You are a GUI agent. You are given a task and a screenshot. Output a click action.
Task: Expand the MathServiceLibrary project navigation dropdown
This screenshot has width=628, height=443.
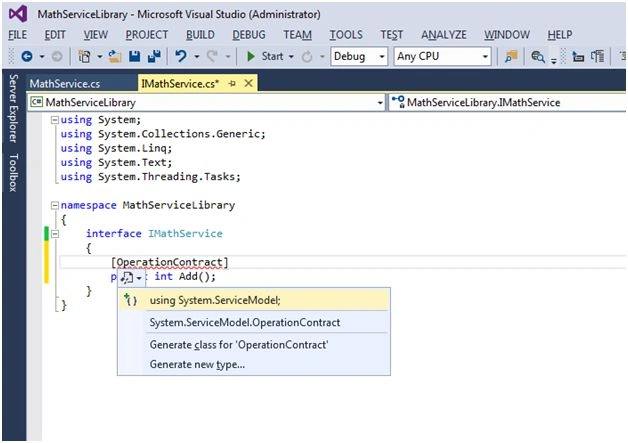pyautogui.click(x=206, y=103)
